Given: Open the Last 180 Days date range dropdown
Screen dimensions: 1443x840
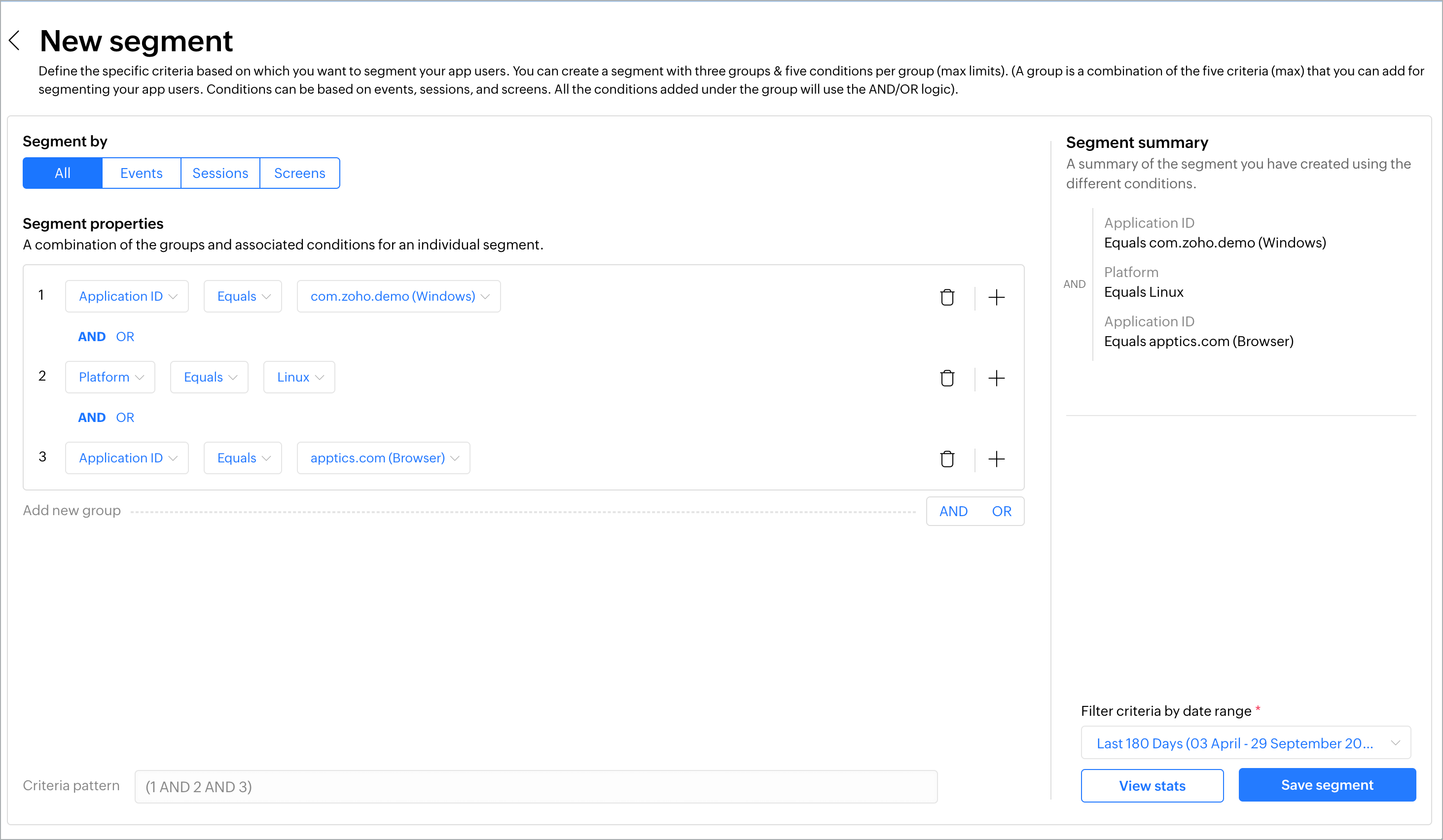Looking at the screenshot, I should tap(1245, 743).
